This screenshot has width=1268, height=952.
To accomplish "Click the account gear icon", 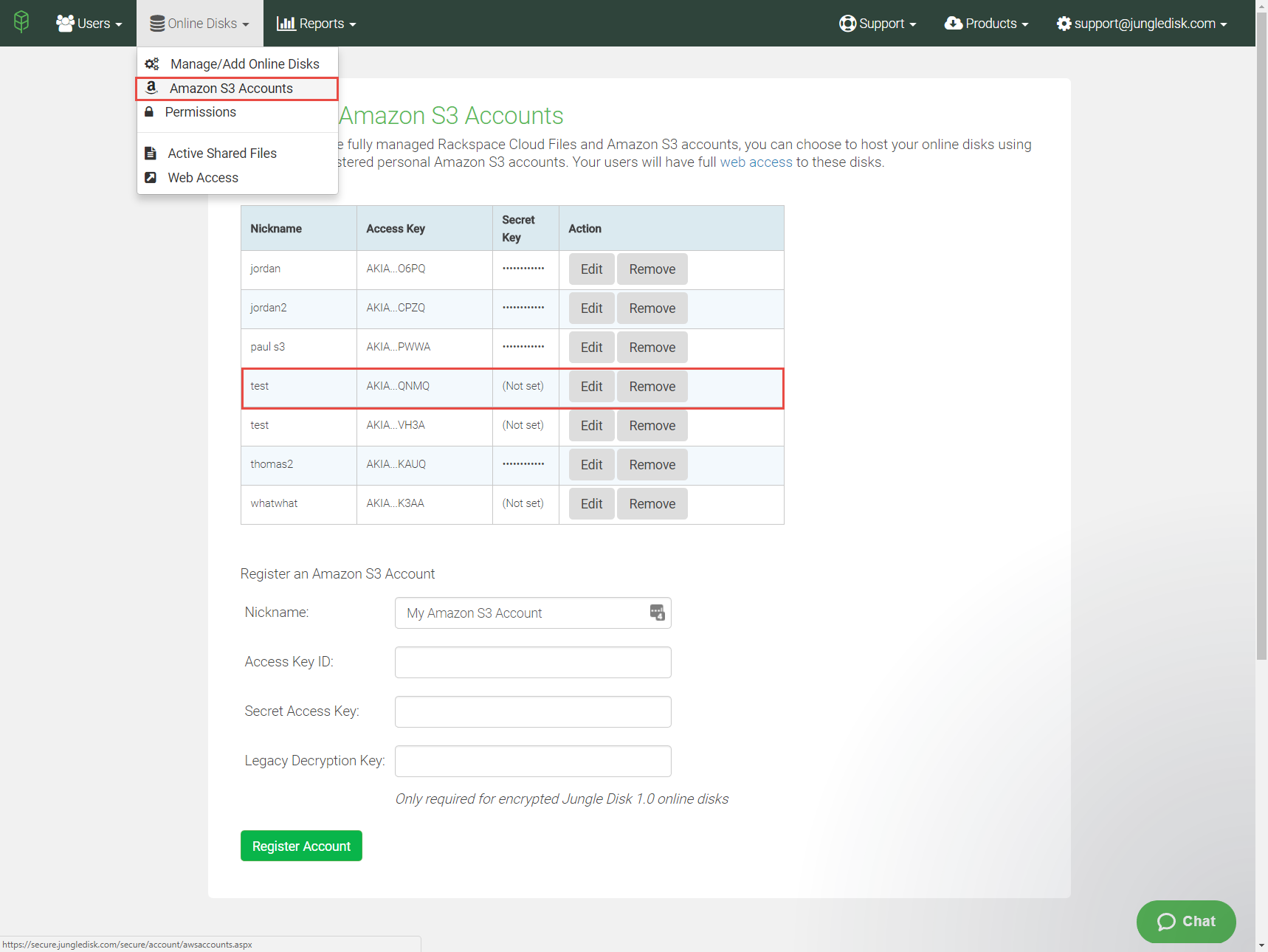I will (1064, 24).
